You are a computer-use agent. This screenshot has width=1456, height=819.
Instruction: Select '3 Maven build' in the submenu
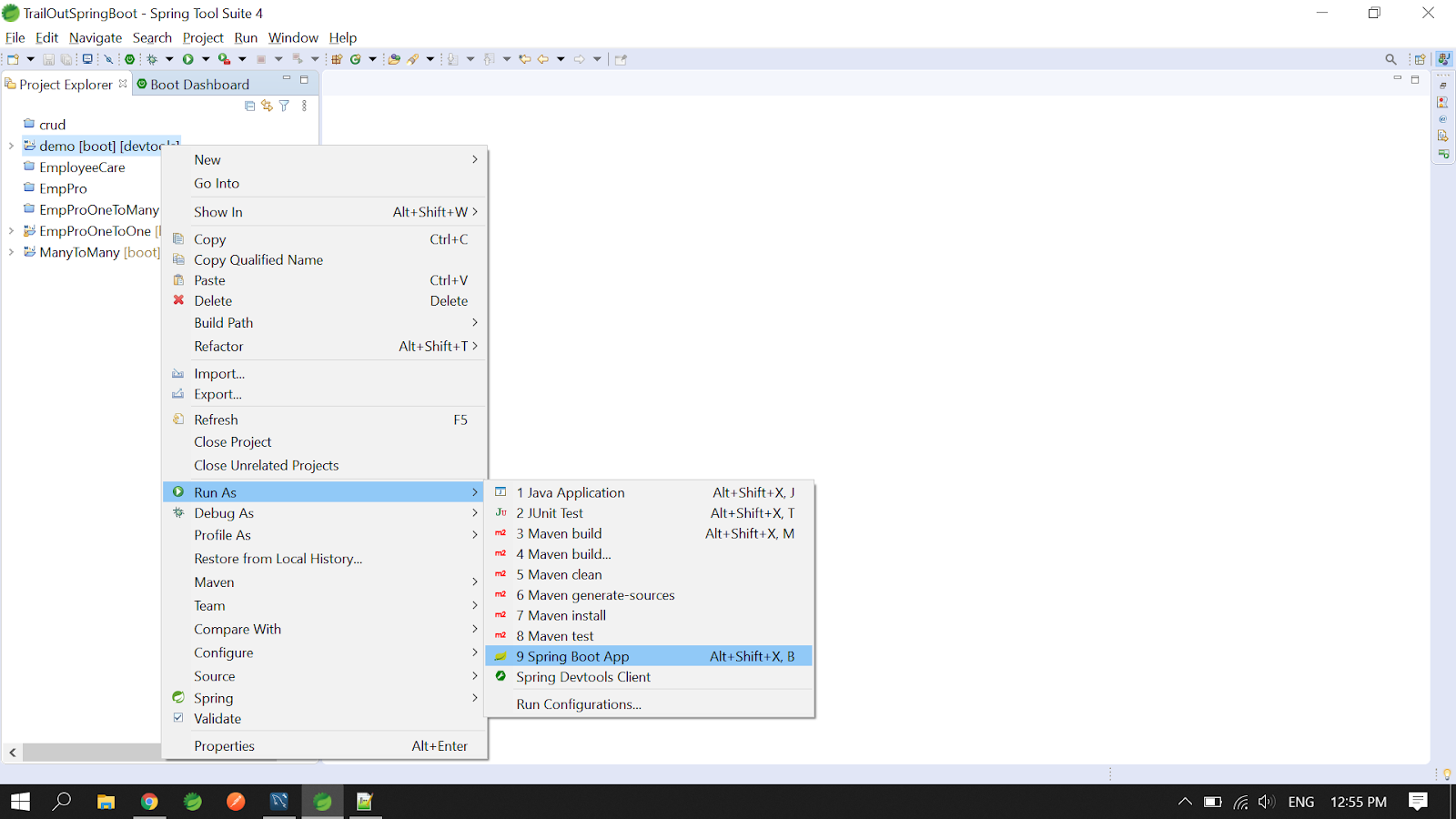(649, 533)
